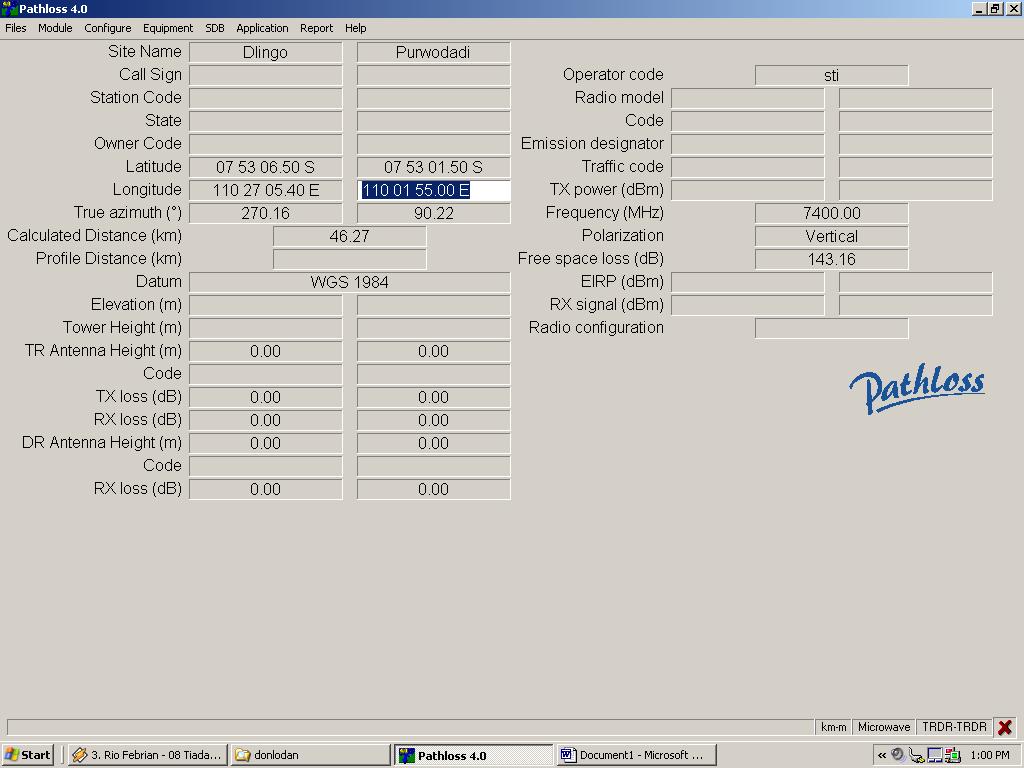Open the Help menu

(x=355, y=28)
